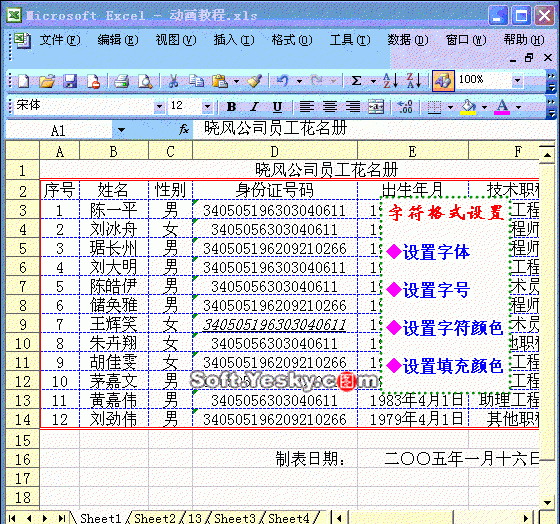Viewport: 560px width, 524px height.
Task: Click the Select All corner button
Action: [22, 150]
